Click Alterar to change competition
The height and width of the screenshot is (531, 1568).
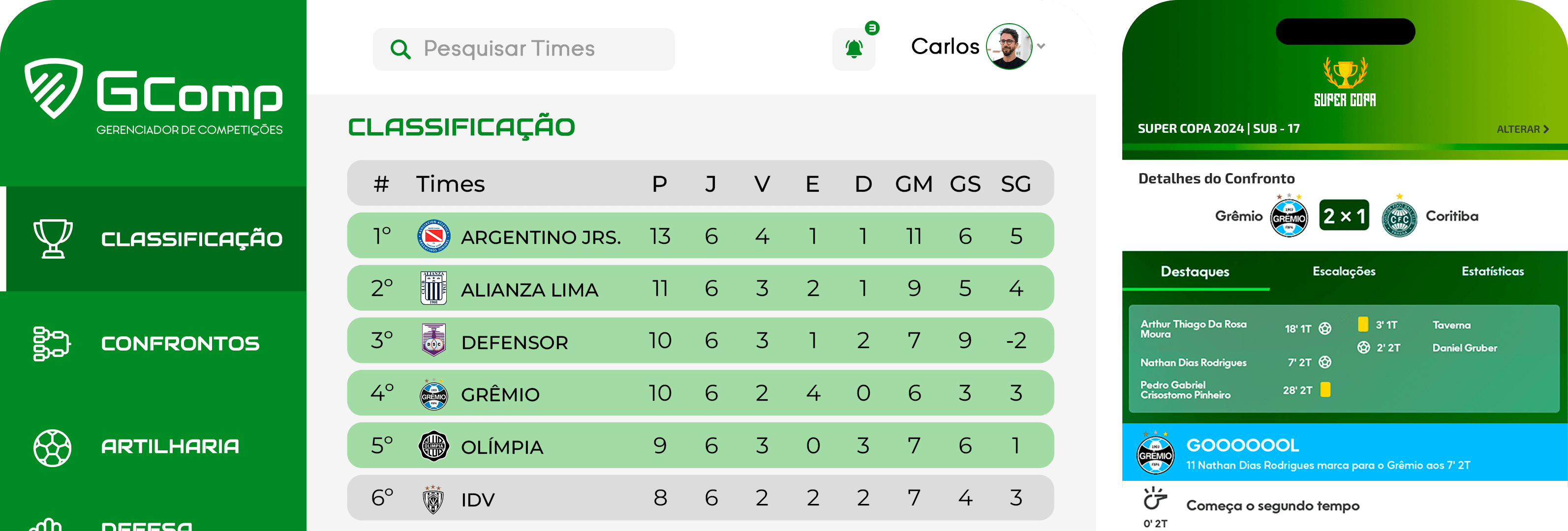1522,129
